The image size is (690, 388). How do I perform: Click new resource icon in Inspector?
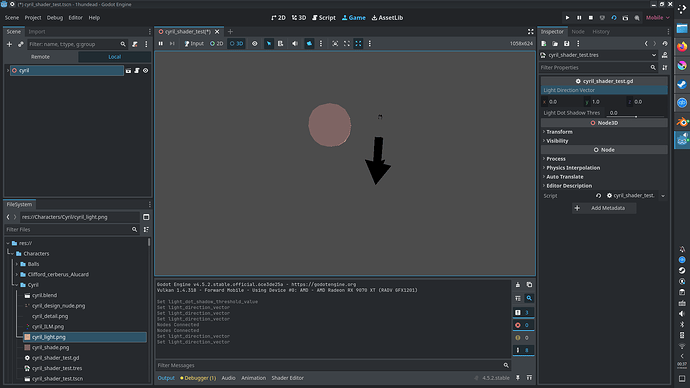click(544, 44)
